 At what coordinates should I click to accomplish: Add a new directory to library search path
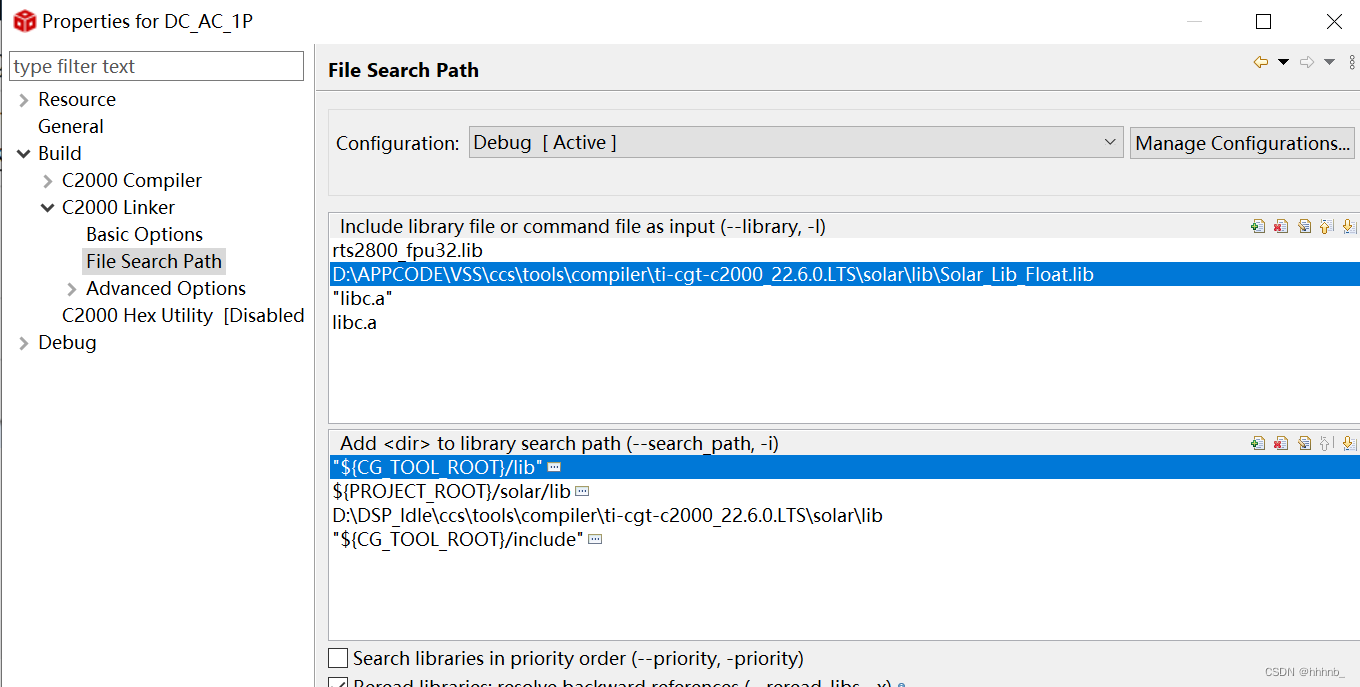click(x=1258, y=443)
